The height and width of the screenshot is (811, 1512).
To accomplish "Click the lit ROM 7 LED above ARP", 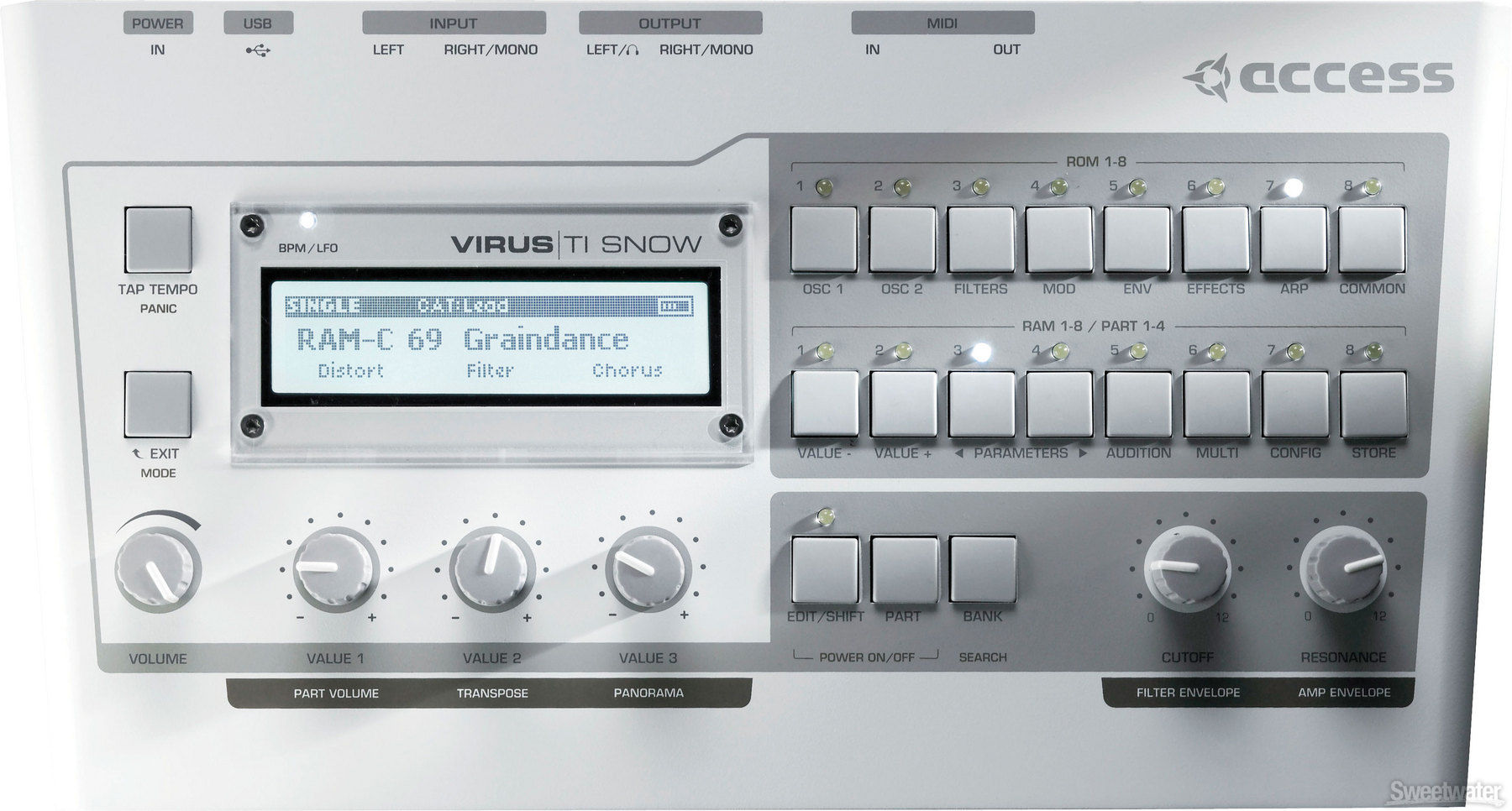I will tap(1294, 187).
